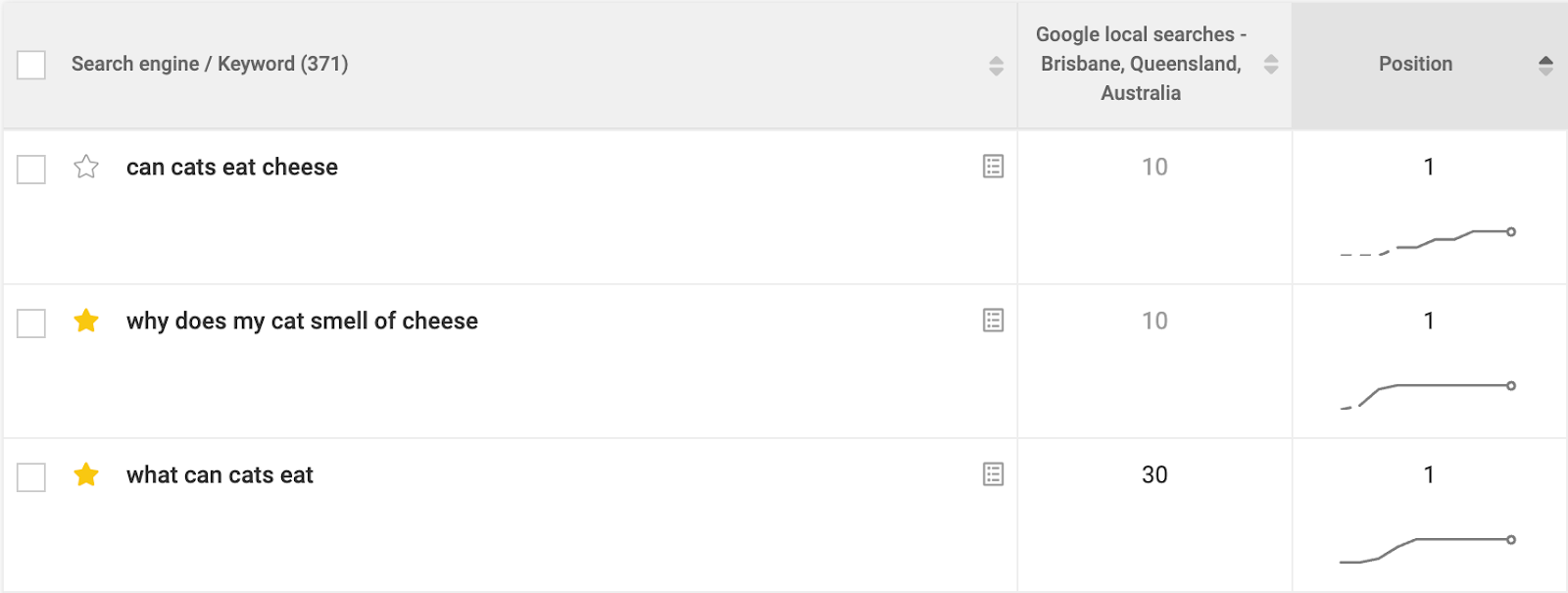
Task: Click the trend sparkline for 'why does my cat smell'
Action: coord(1427,394)
